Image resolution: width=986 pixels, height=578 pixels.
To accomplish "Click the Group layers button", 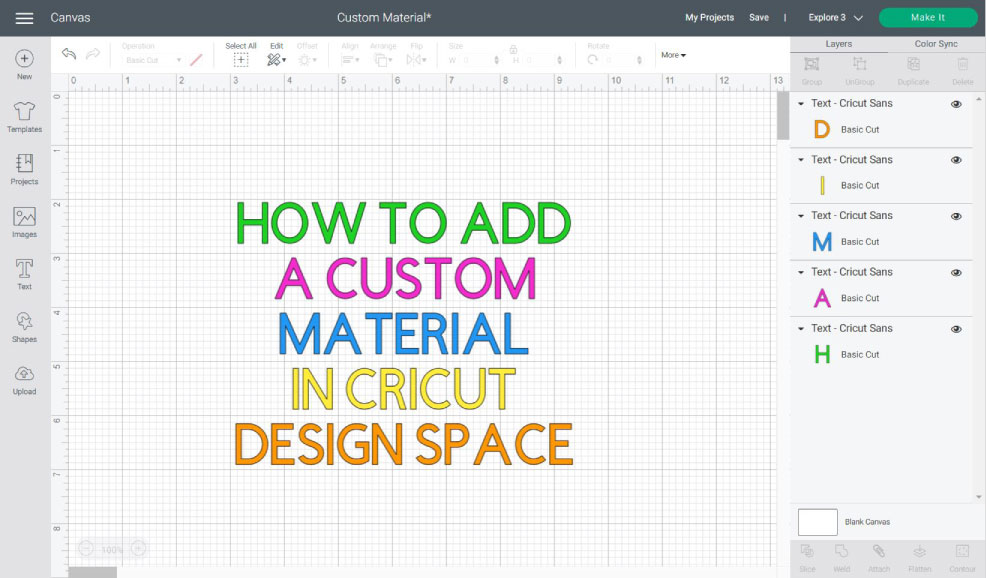I will click(x=812, y=70).
